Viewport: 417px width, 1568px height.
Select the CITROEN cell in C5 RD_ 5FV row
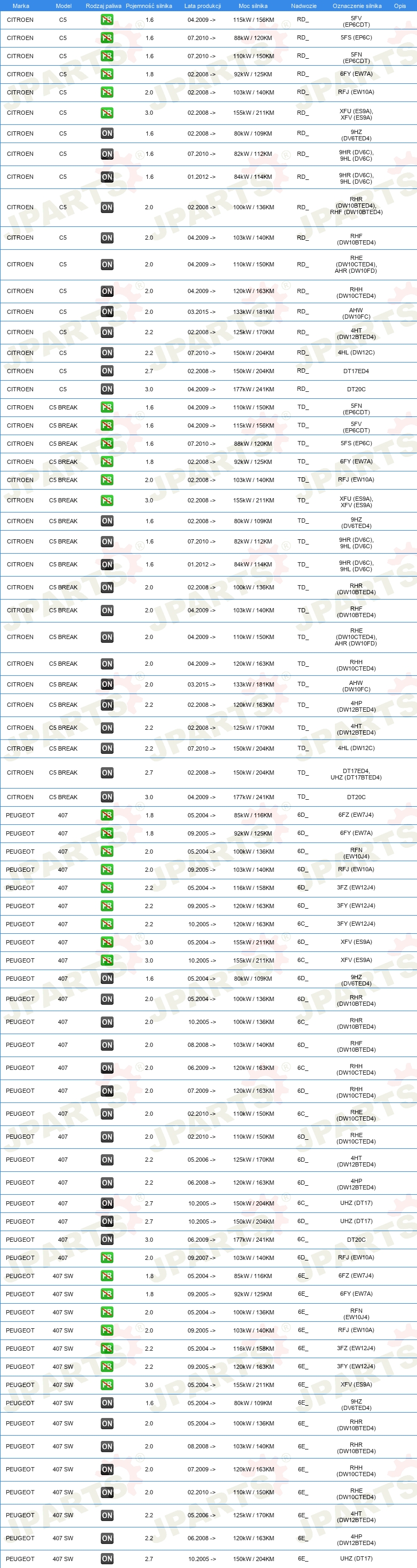pyautogui.click(x=20, y=19)
